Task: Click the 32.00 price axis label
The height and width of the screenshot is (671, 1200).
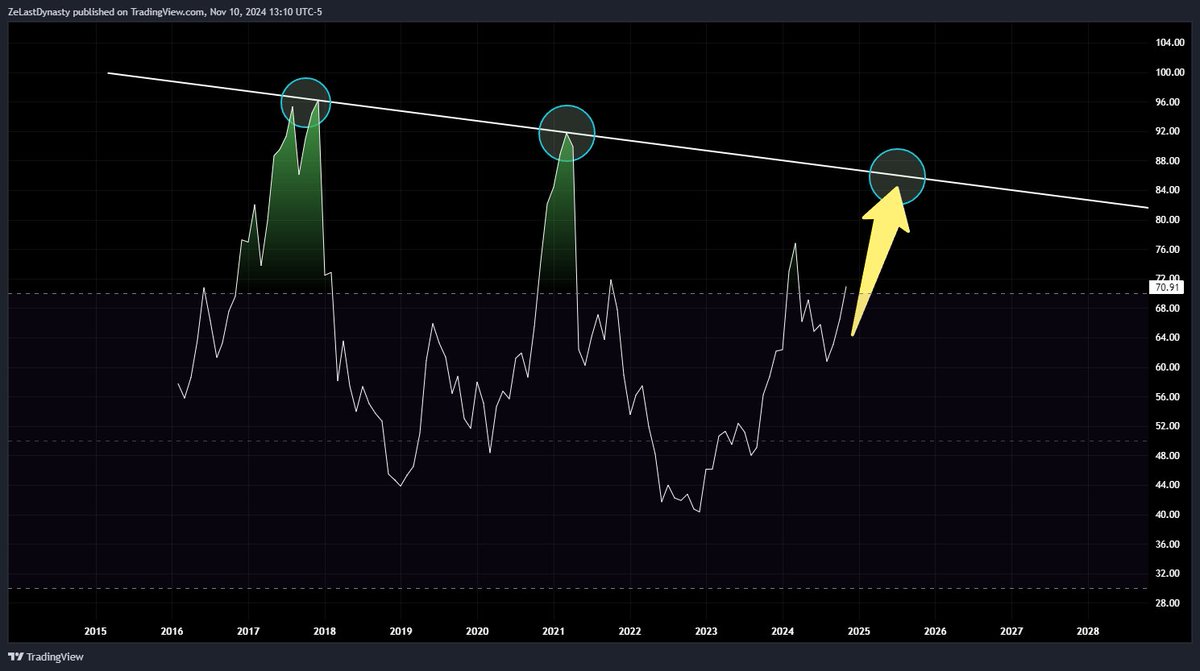Action: tap(1169, 573)
